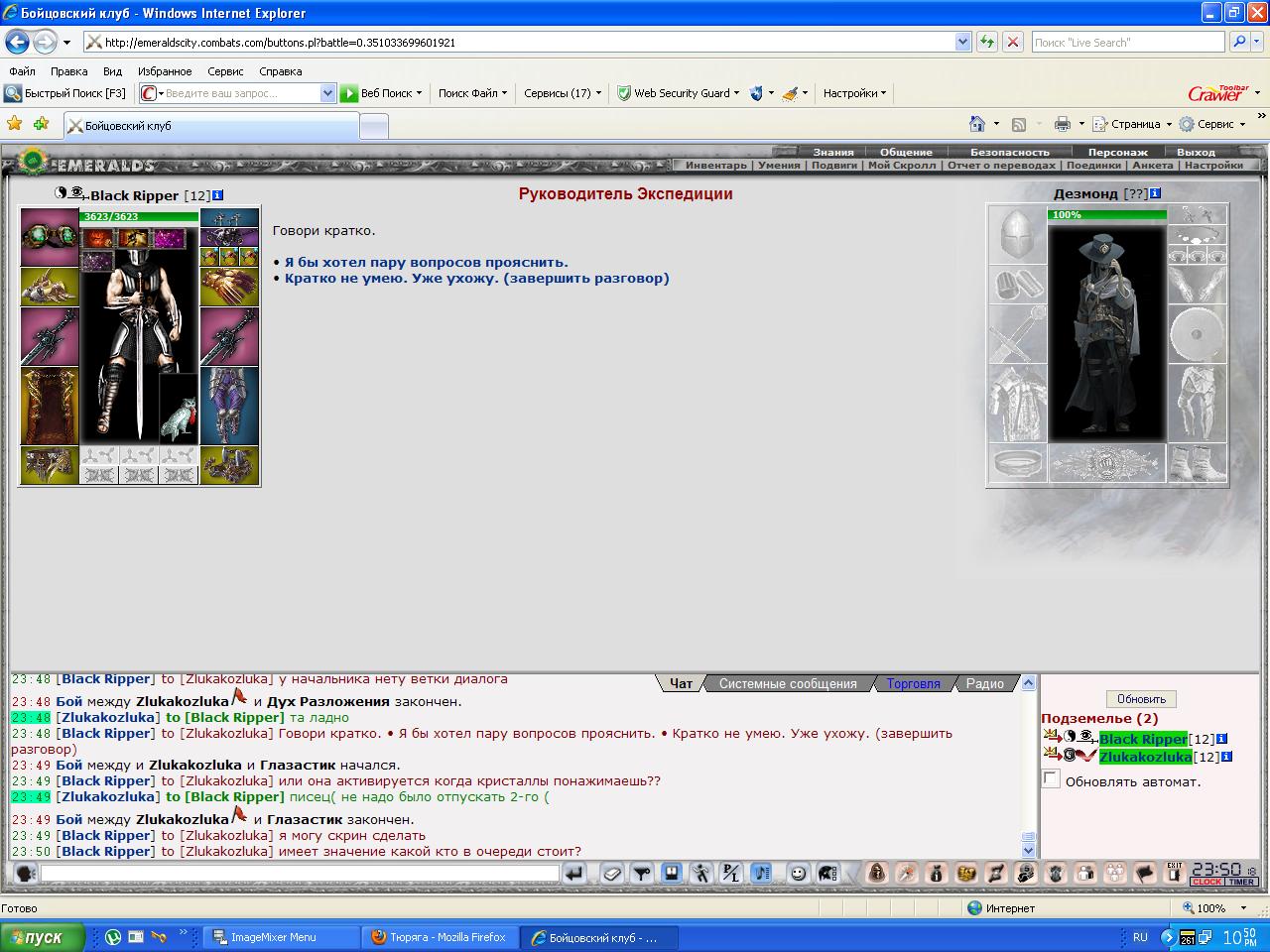Open the Сервис command bar dropdown

1211,124
